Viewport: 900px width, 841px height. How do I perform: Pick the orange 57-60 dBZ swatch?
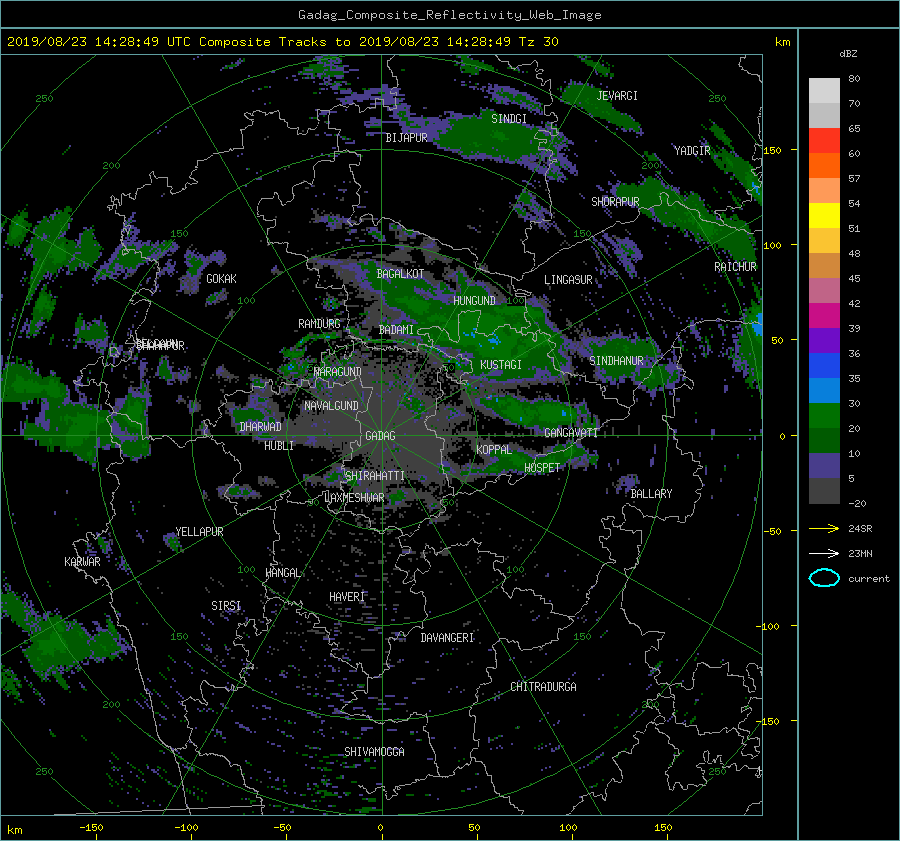(x=824, y=166)
